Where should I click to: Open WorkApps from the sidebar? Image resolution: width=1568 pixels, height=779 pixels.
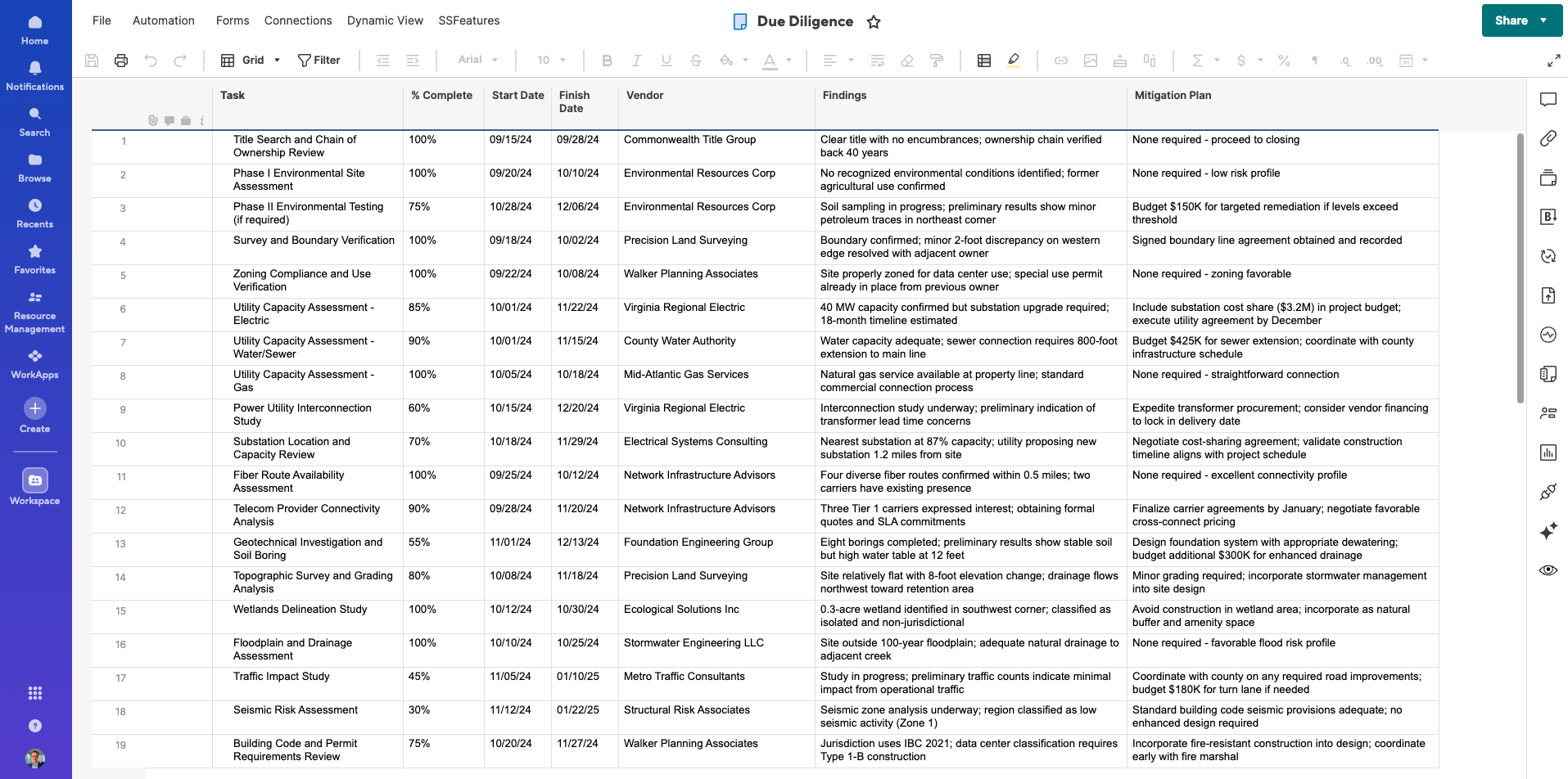pos(34,364)
